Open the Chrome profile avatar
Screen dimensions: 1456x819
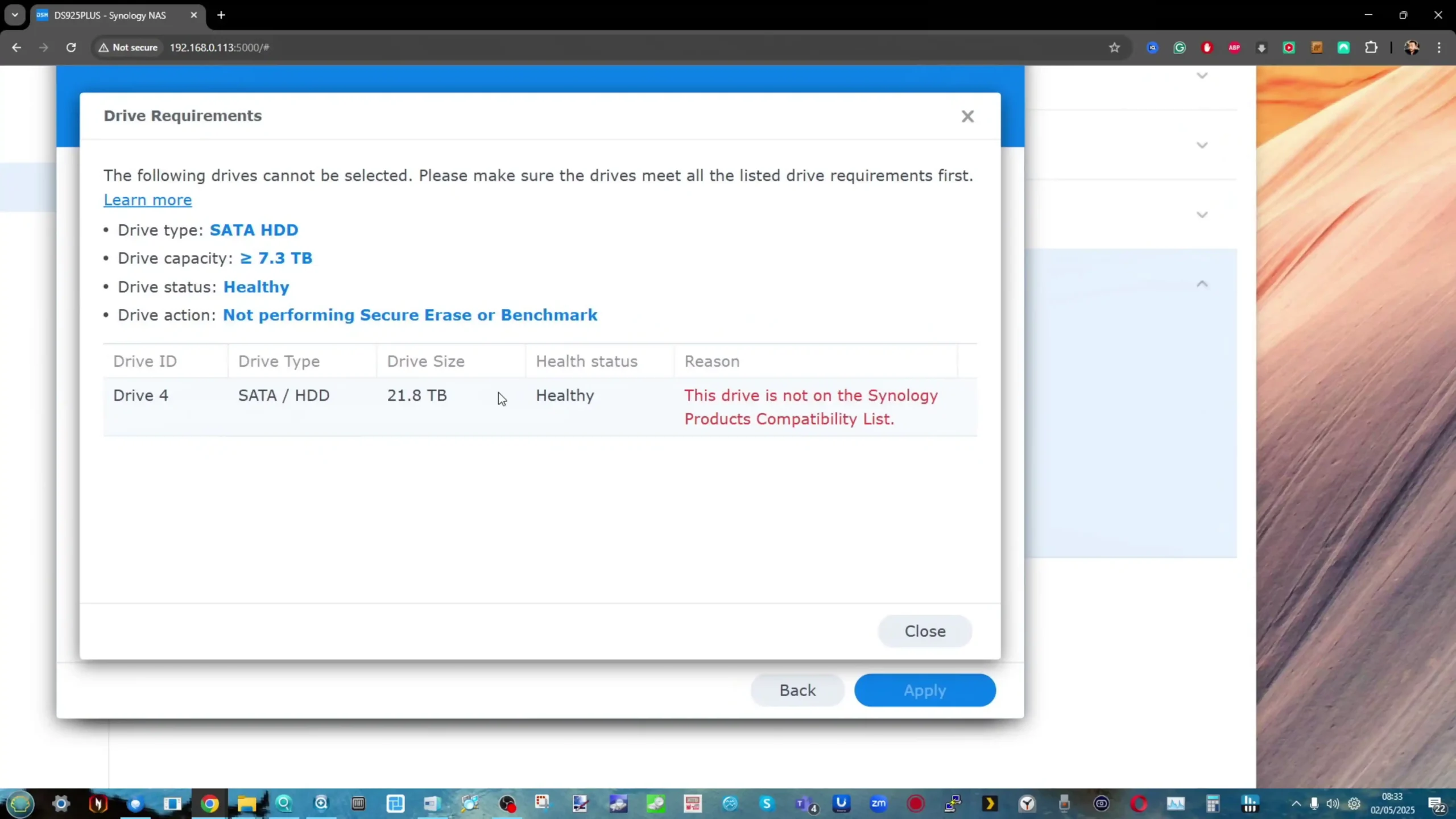point(1412,48)
